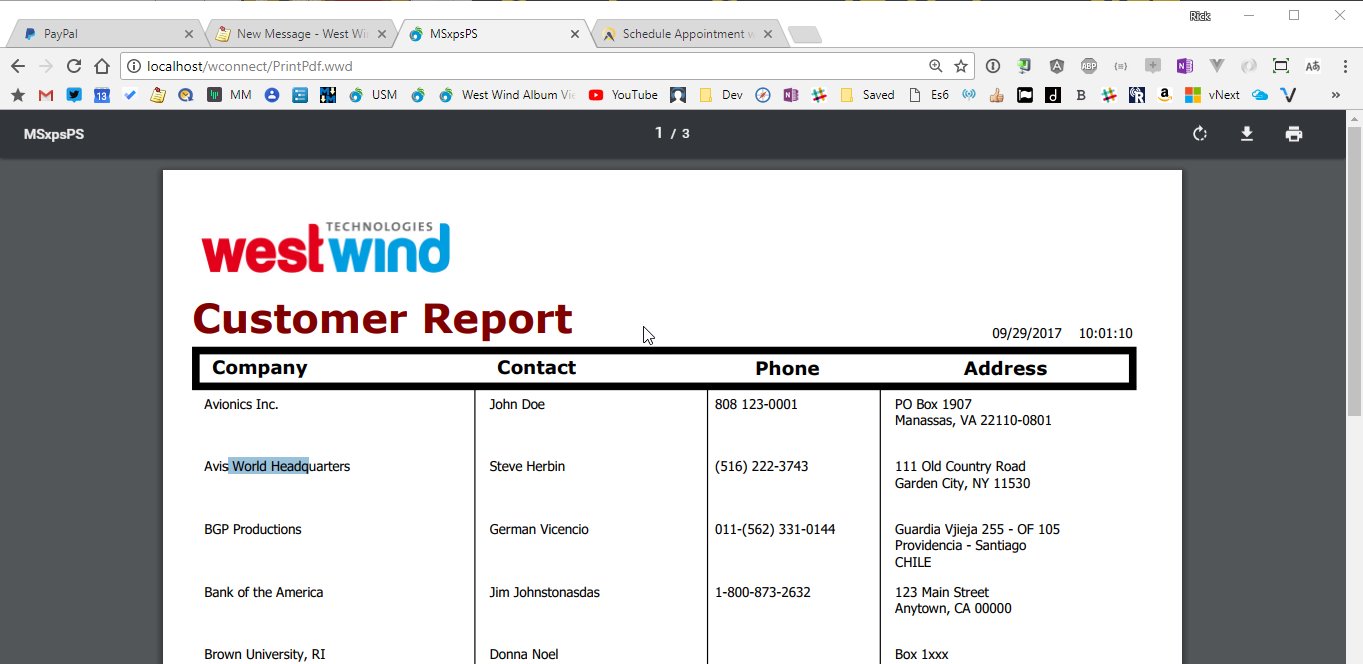The height and width of the screenshot is (664, 1363).
Task: Open the Amazon bookmark
Action: pyautogui.click(x=1163, y=94)
